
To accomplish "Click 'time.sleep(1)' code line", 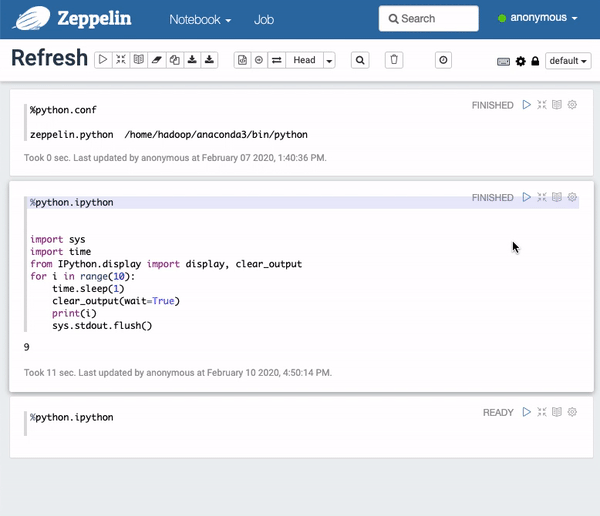I will 88,289.
